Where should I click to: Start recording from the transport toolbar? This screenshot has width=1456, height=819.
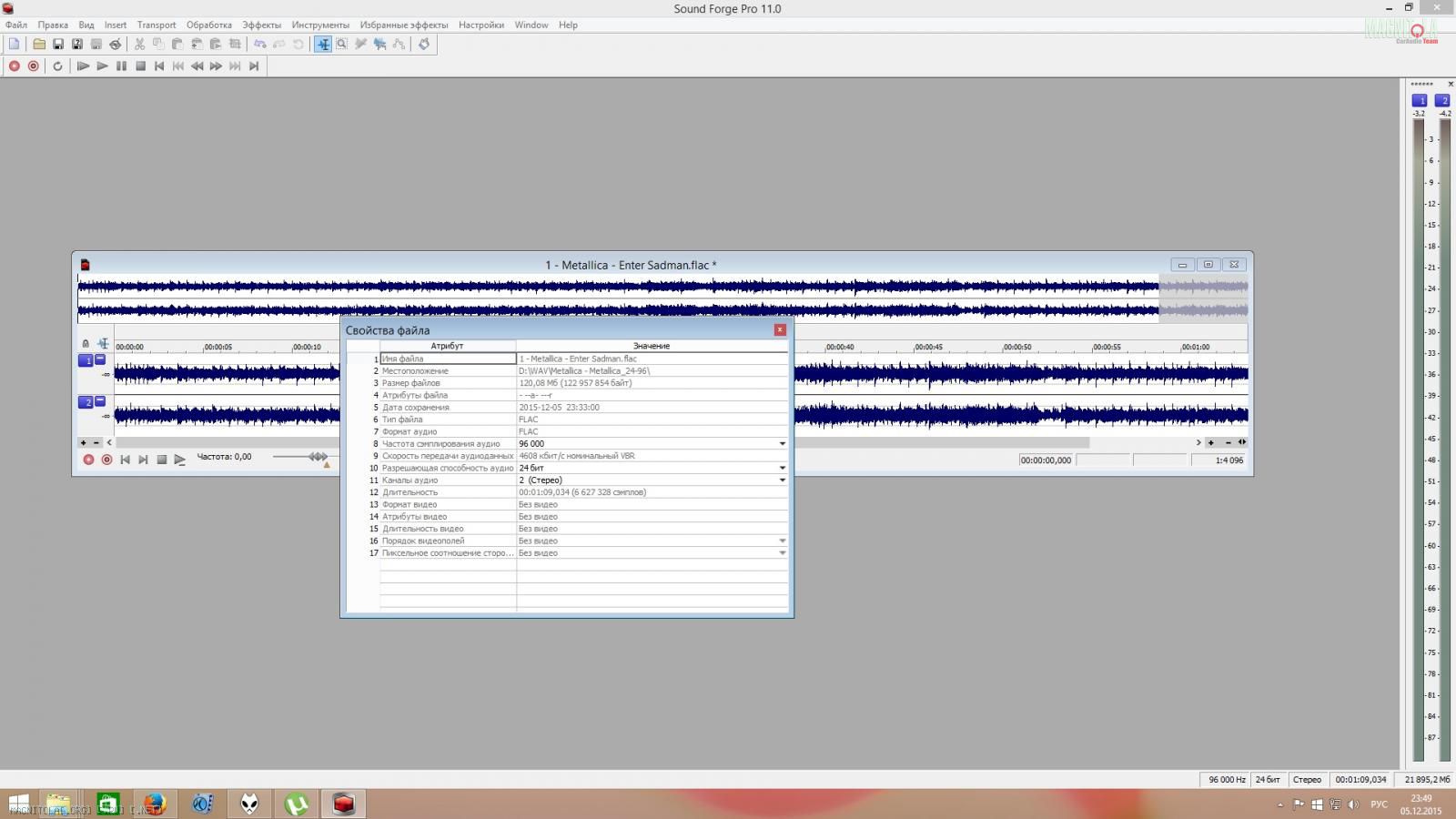[15, 66]
